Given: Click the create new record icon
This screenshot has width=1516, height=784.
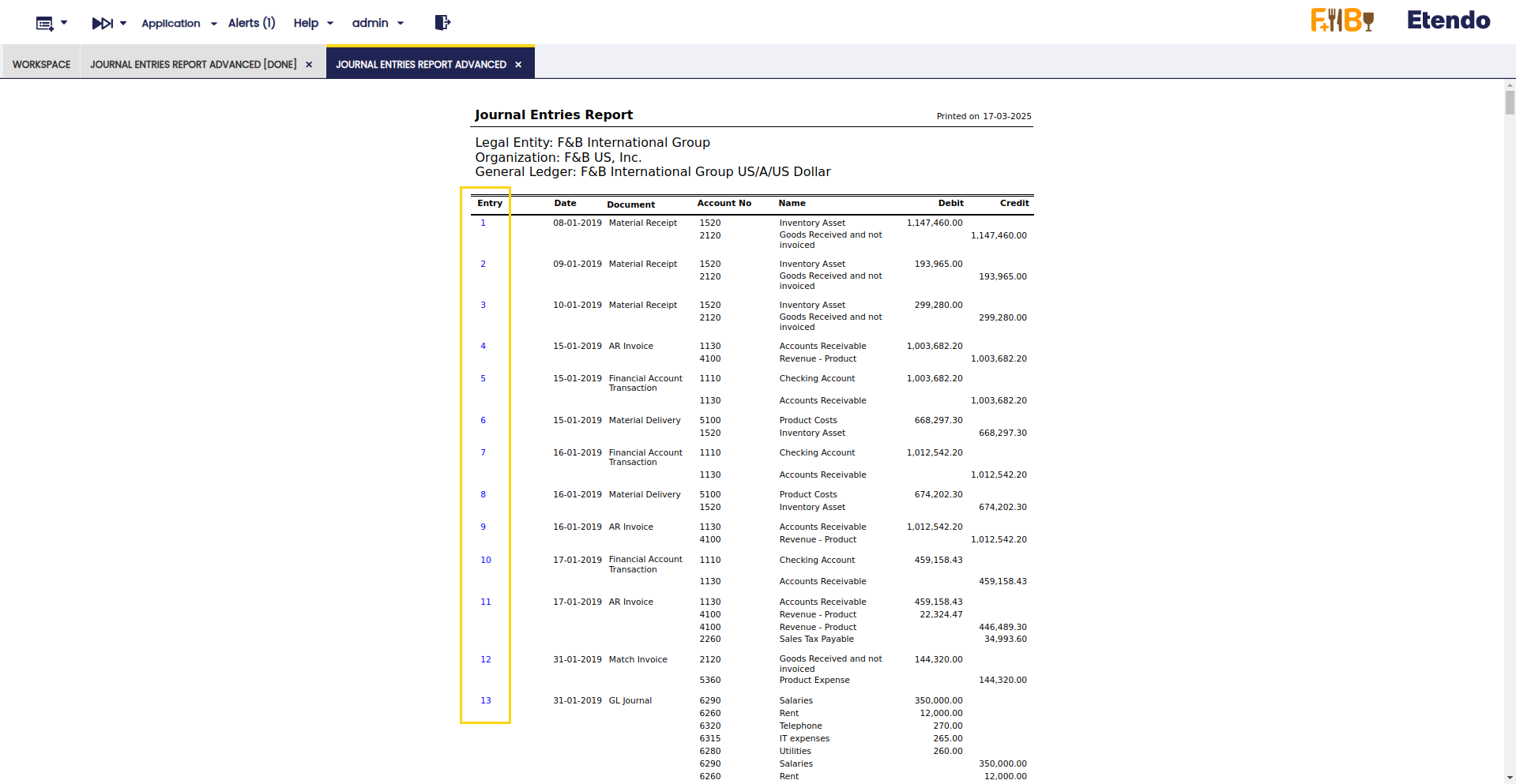Looking at the screenshot, I should [x=44, y=24].
